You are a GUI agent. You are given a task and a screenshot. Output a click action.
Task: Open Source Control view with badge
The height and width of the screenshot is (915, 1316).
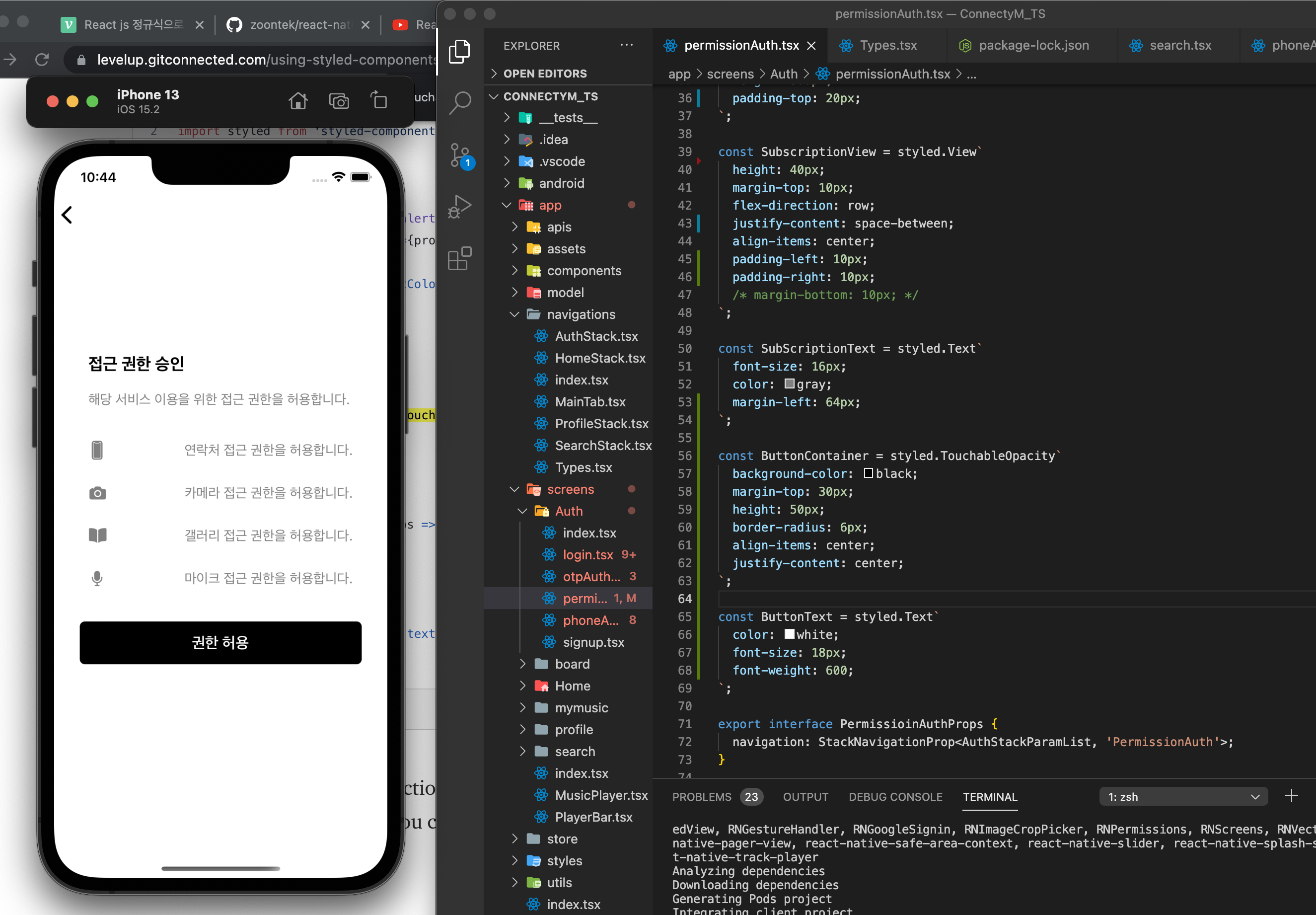click(460, 155)
